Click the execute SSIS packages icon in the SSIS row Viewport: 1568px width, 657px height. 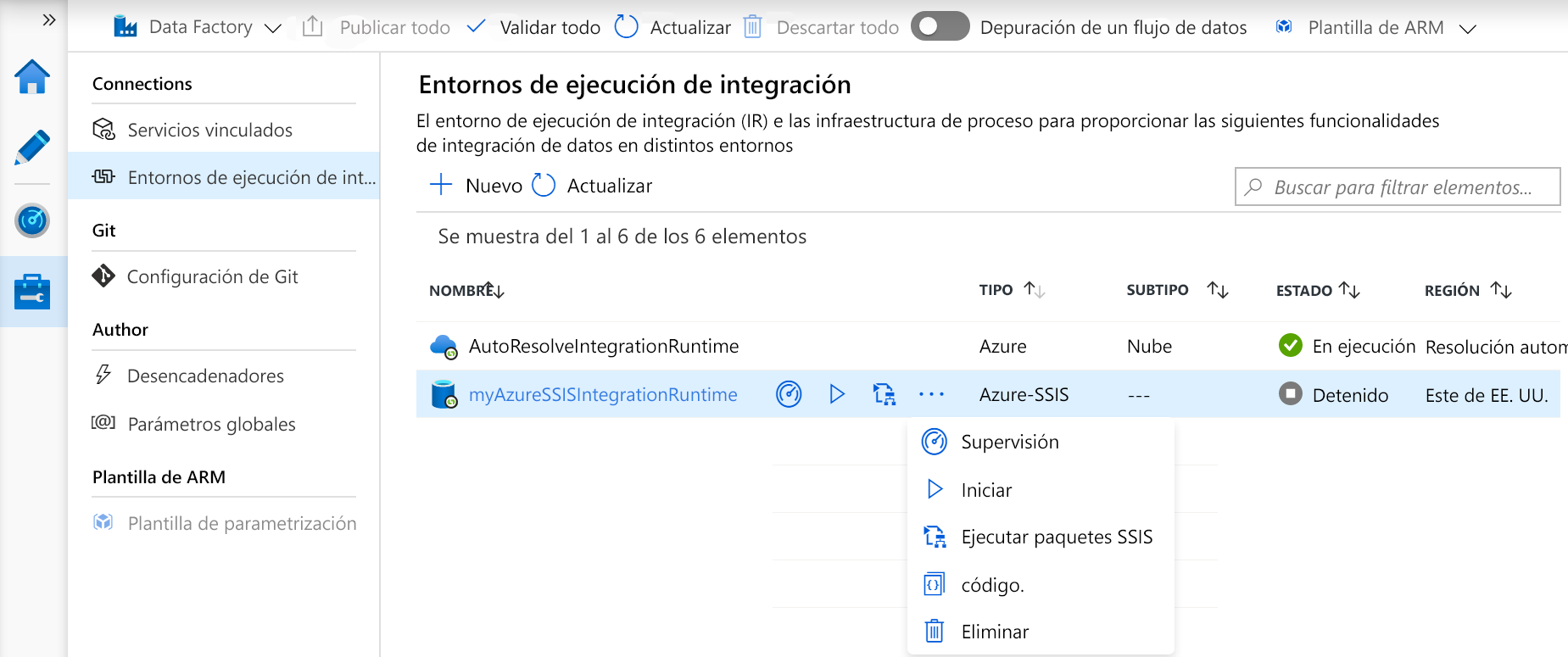(884, 394)
